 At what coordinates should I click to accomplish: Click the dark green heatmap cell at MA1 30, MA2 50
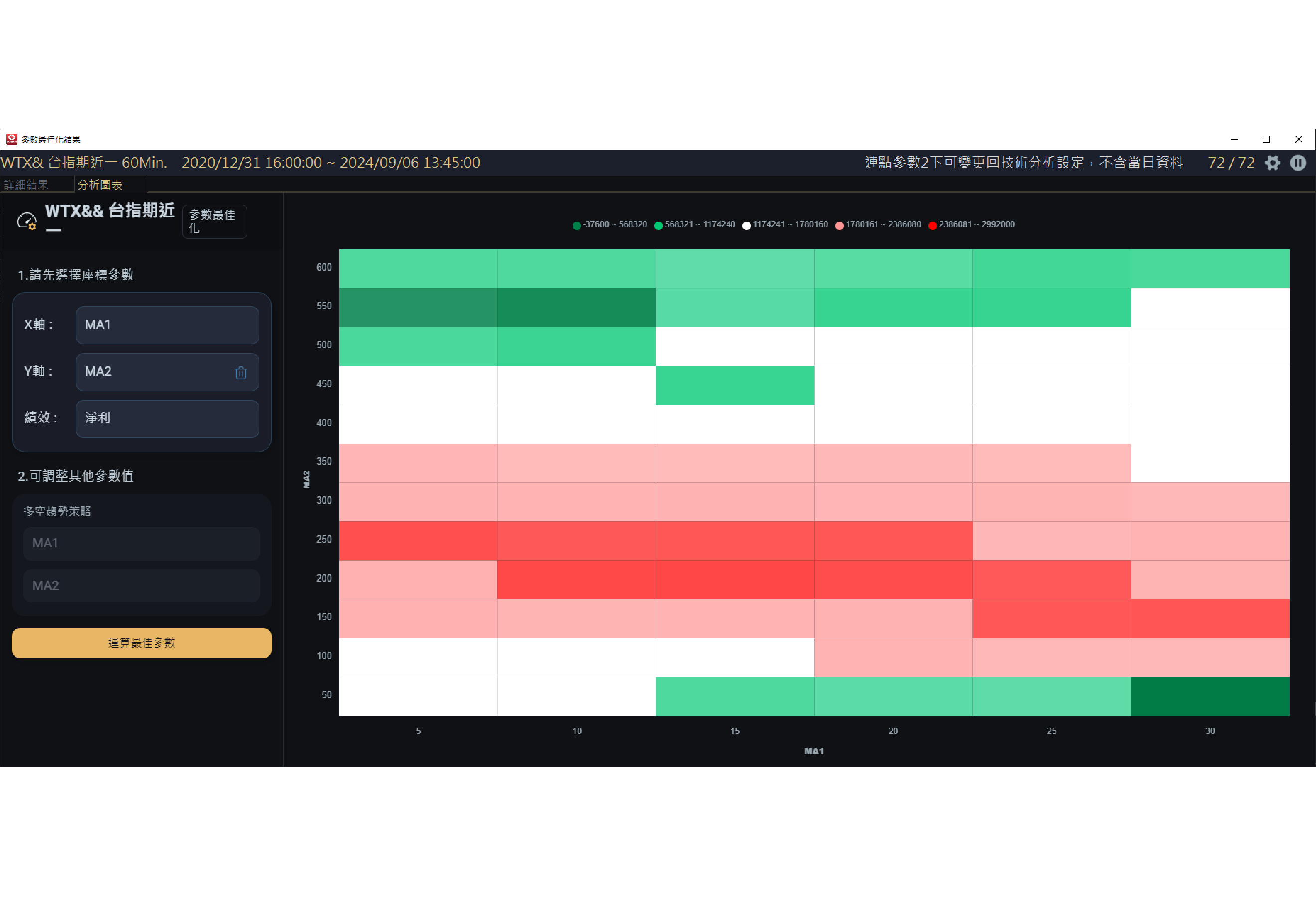tap(1210, 696)
